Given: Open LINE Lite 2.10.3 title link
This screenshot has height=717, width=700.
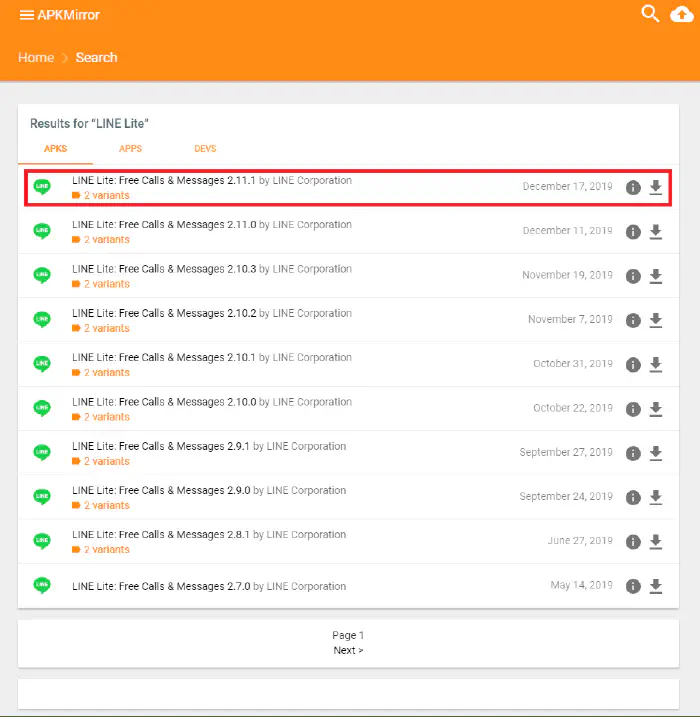Looking at the screenshot, I should 164,269.
